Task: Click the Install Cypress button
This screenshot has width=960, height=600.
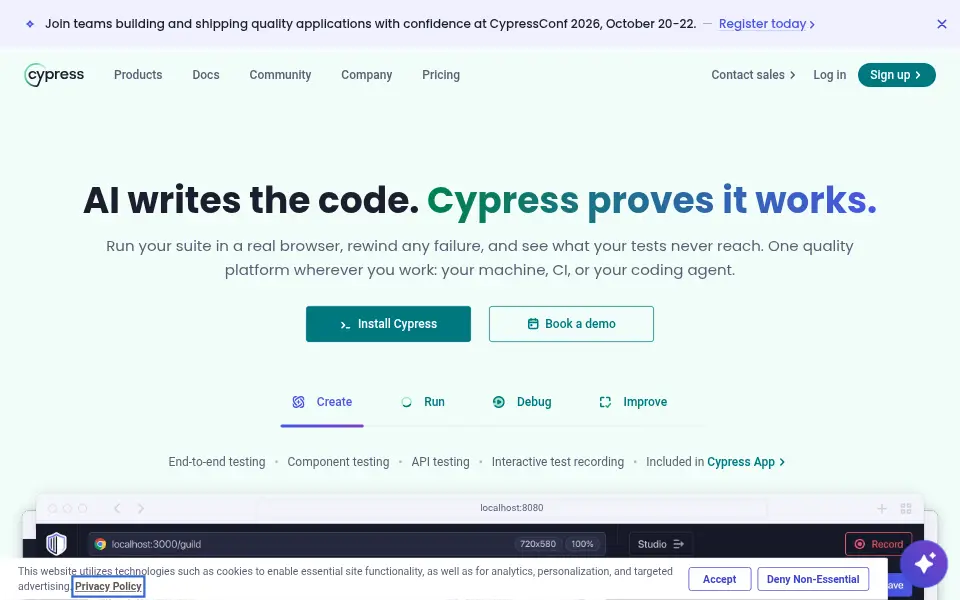Action: (388, 324)
